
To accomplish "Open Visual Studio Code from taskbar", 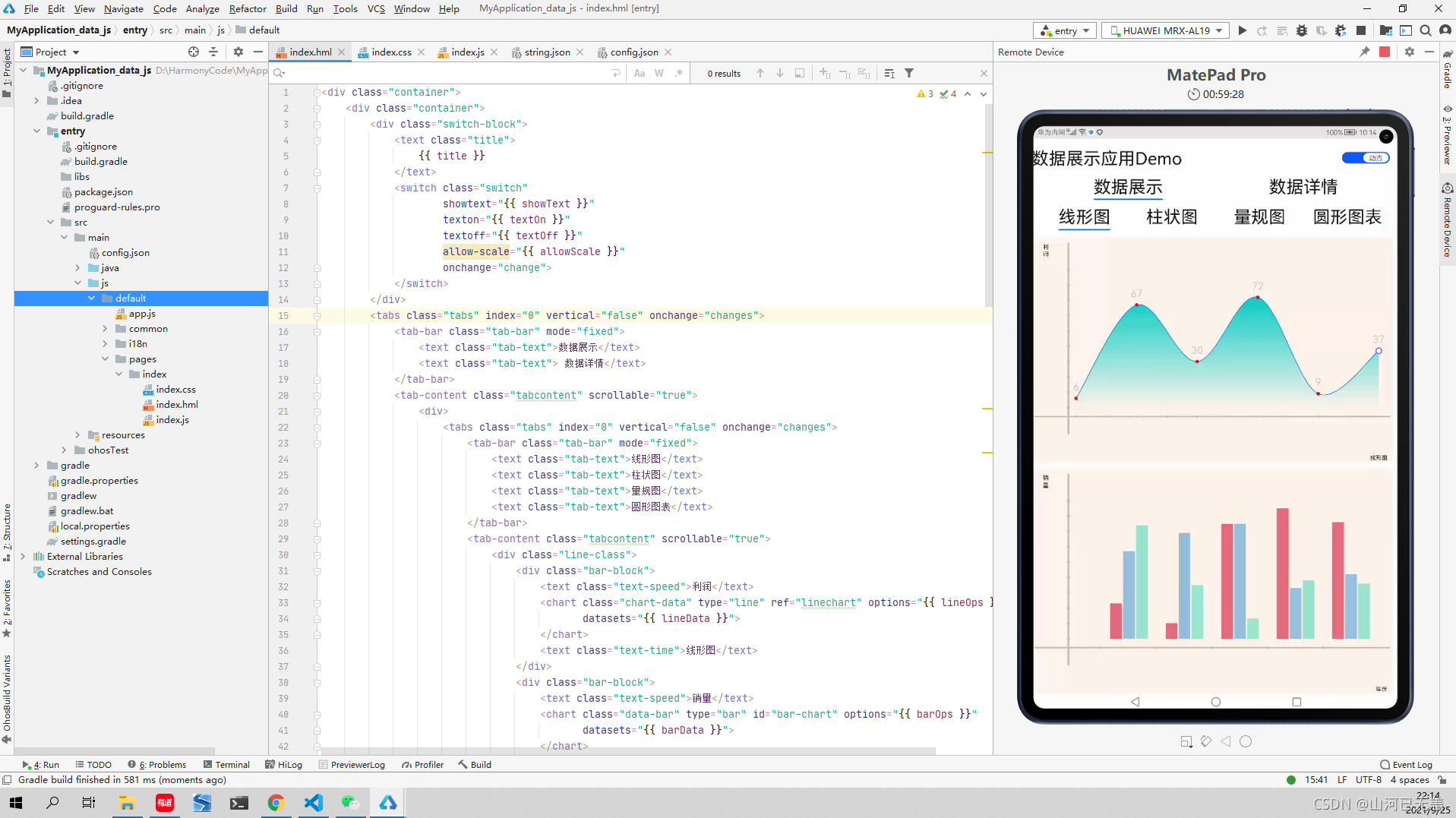I will 313,802.
